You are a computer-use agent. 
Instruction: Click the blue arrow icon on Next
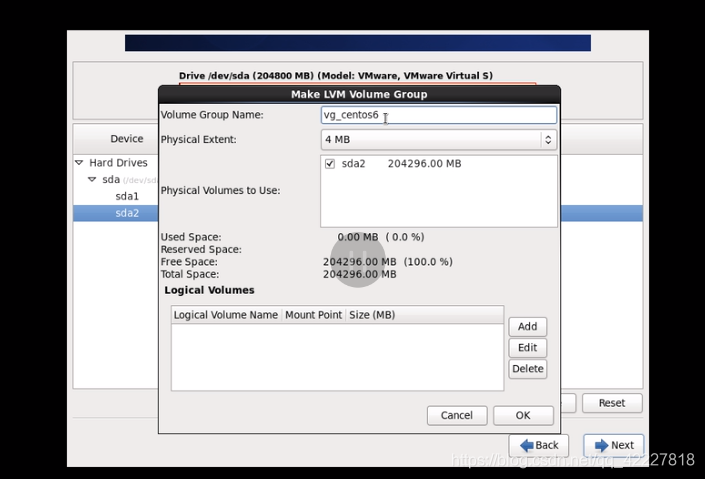click(601, 445)
